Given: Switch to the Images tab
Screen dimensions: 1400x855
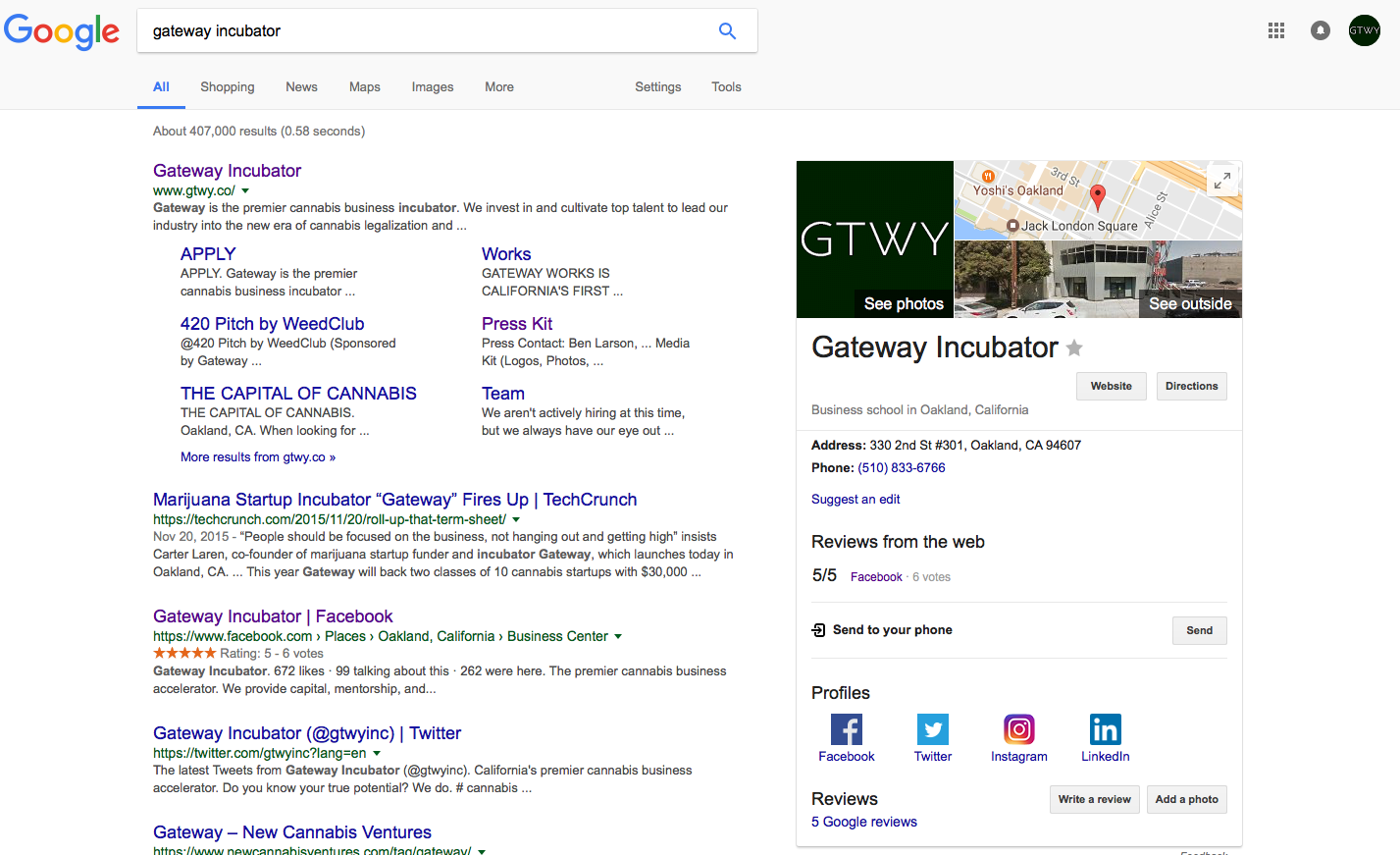Looking at the screenshot, I should coord(433,87).
